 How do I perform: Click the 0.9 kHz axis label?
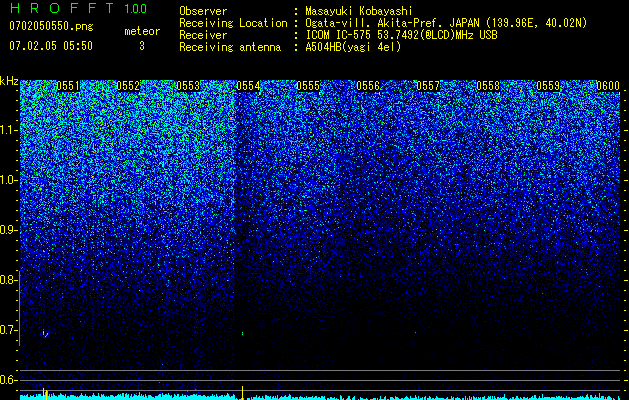tap(9, 230)
